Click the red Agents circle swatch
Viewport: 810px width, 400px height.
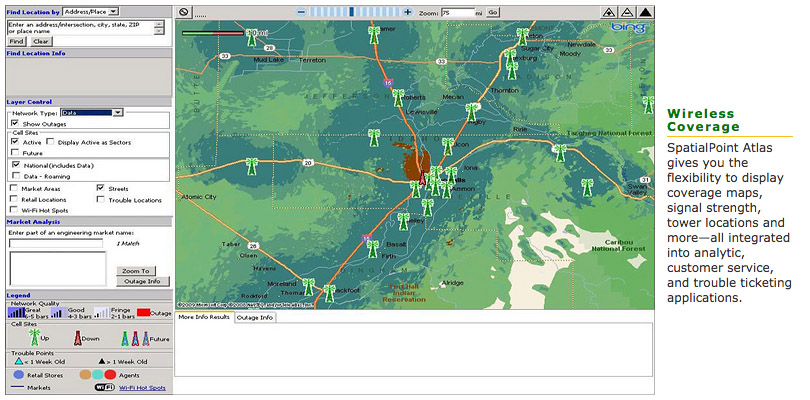pos(110,375)
